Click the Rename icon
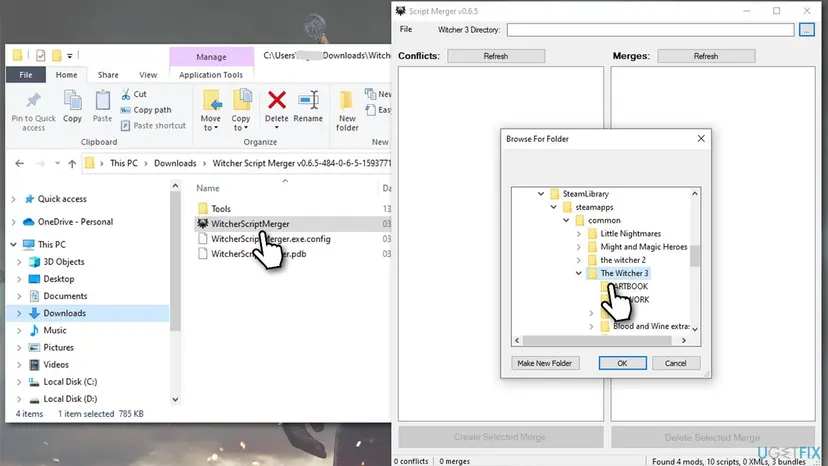828x466 pixels. pos(308,100)
